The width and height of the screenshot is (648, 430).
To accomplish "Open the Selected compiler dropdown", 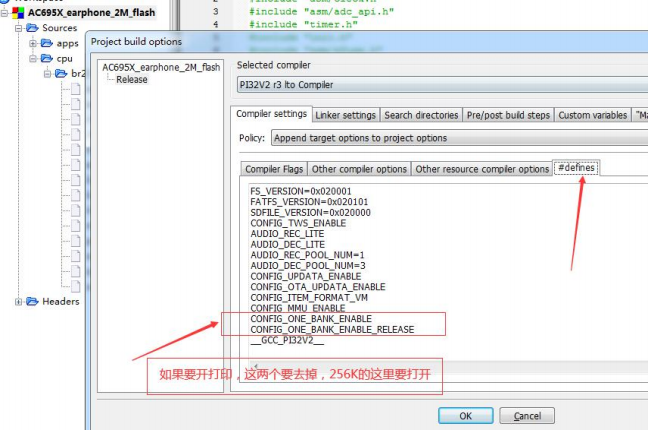I will 442,85.
